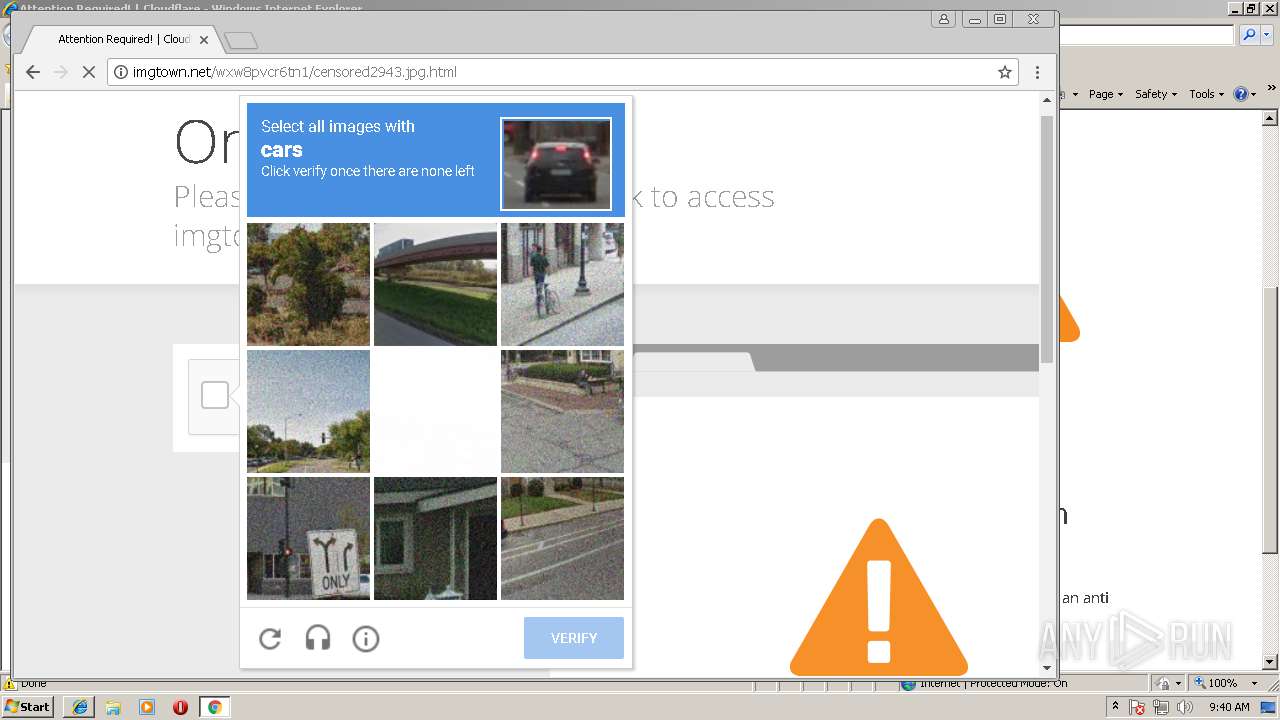Screen dimensions: 1280x720
Task: Switch to Chrome taskbar button
Action: click(x=214, y=707)
